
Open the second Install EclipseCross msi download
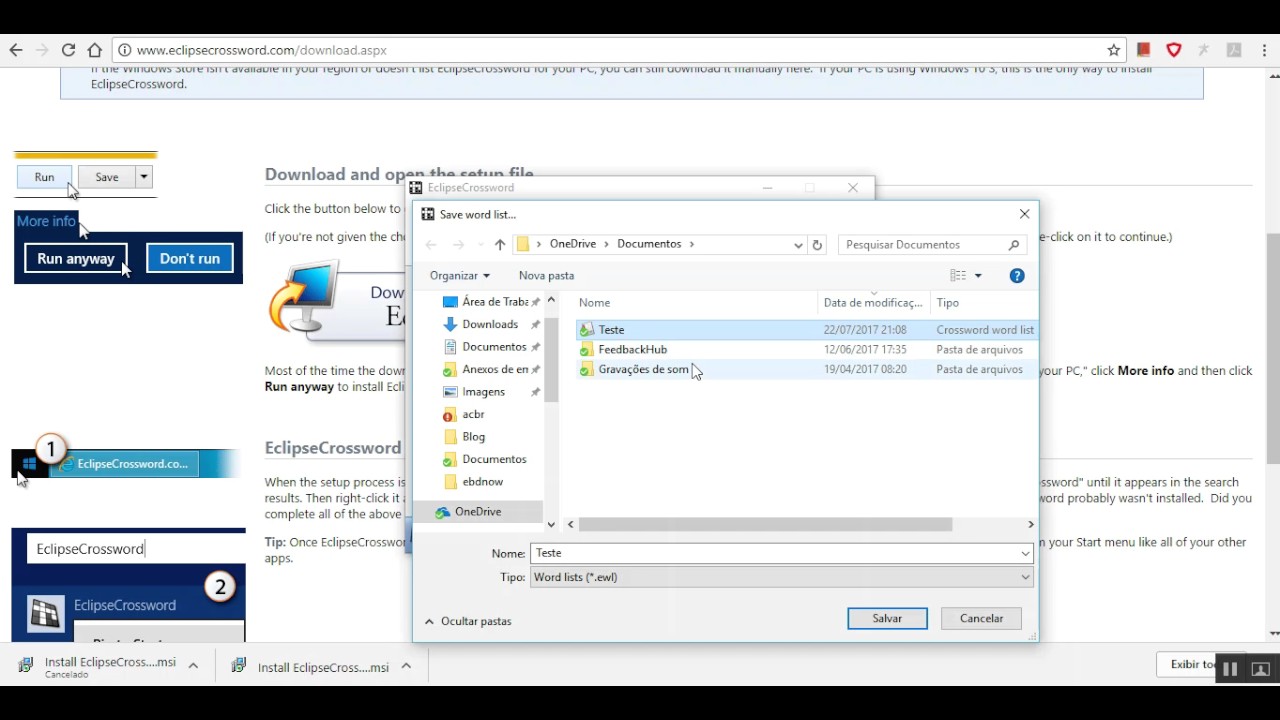311,667
